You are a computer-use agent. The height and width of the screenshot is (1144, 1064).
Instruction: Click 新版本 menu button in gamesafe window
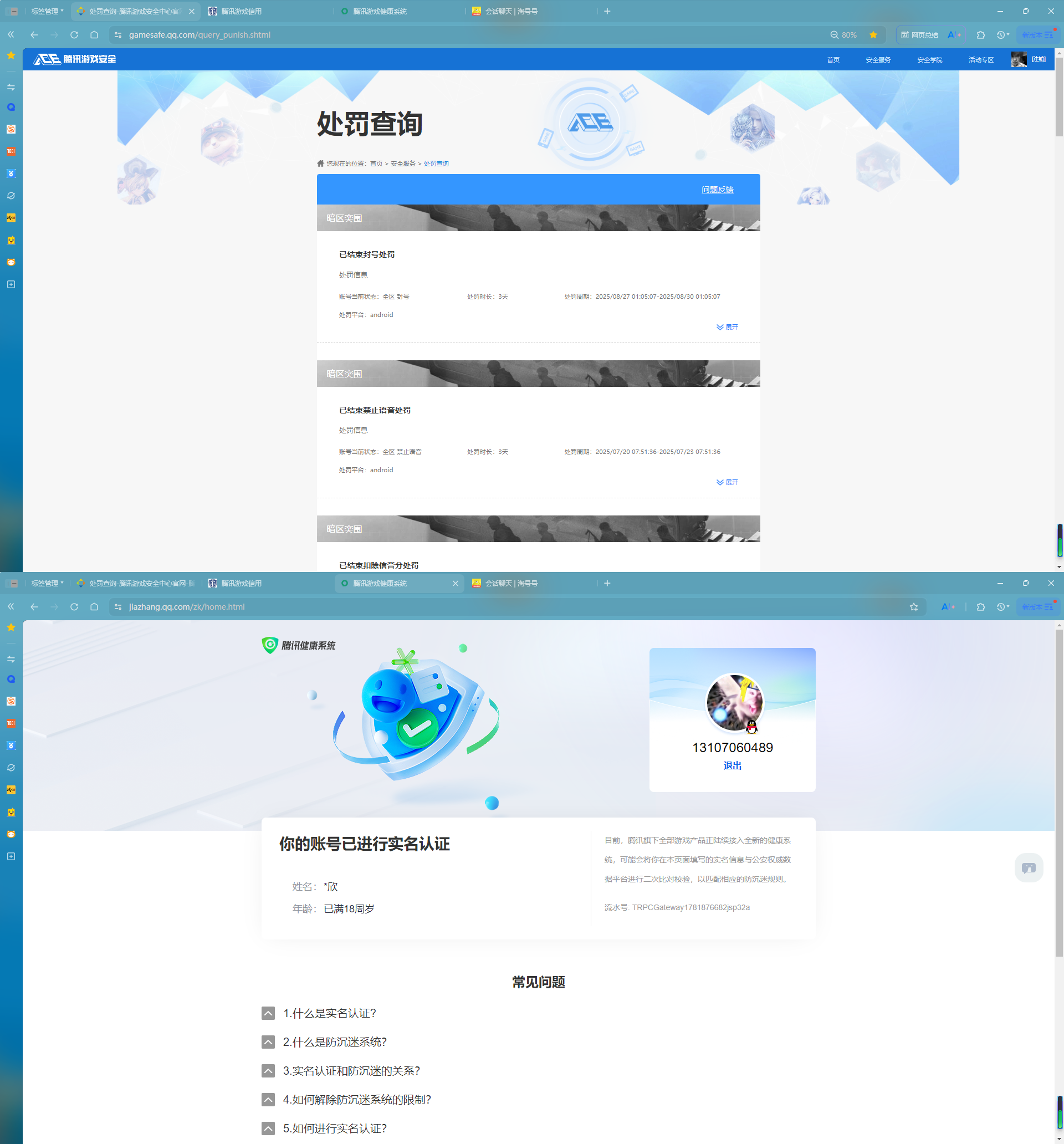pyautogui.click(x=1037, y=35)
